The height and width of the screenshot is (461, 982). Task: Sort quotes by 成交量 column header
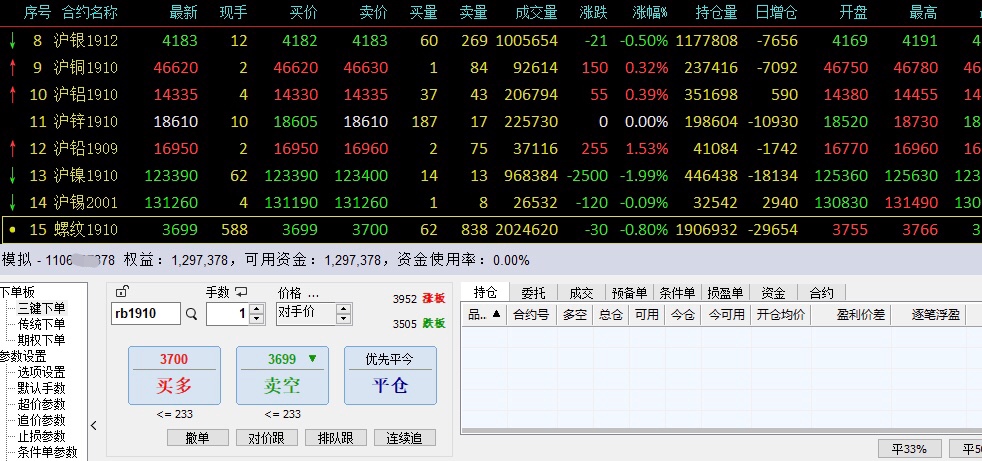point(536,13)
